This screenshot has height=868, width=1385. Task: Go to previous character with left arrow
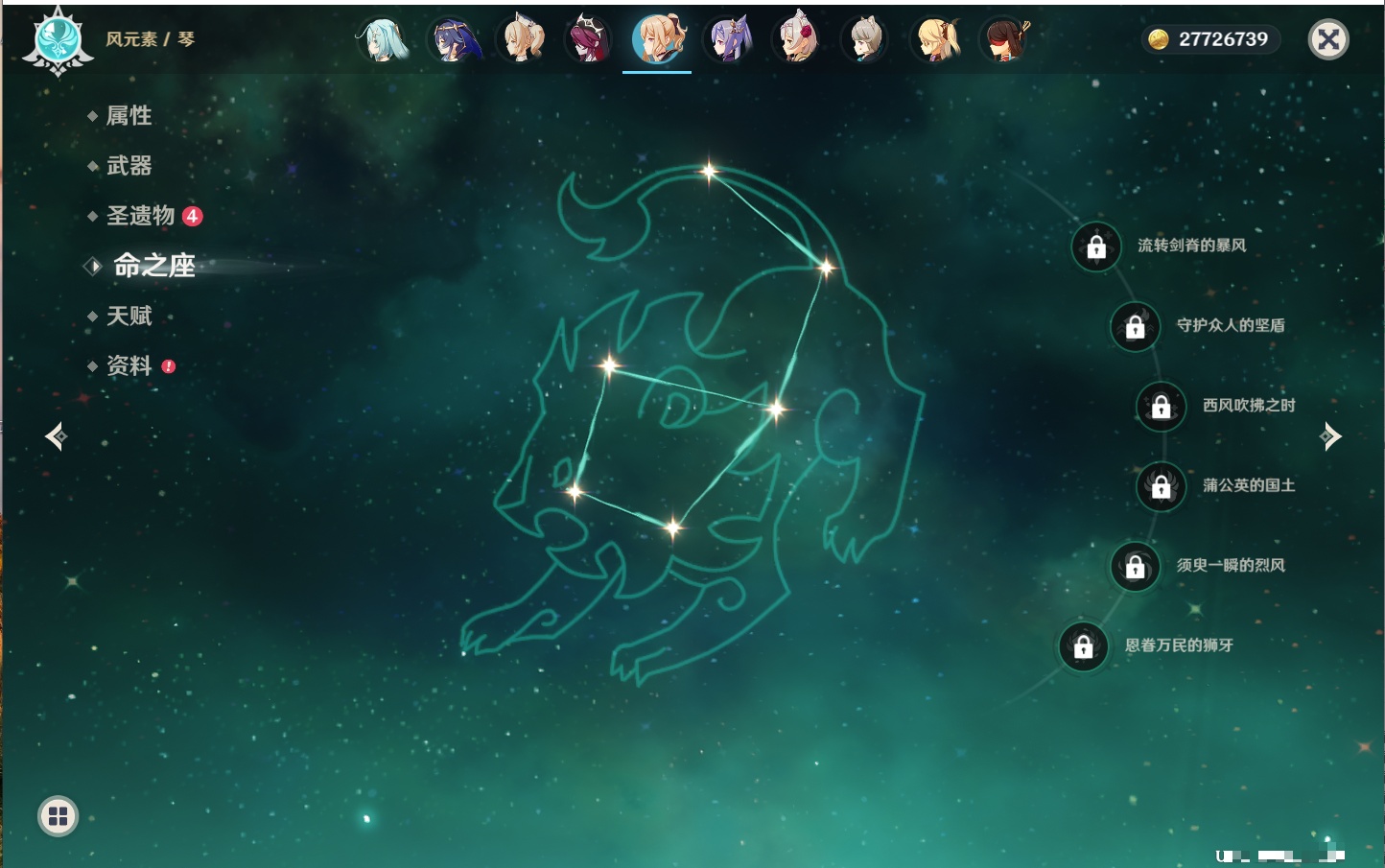pos(56,436)
